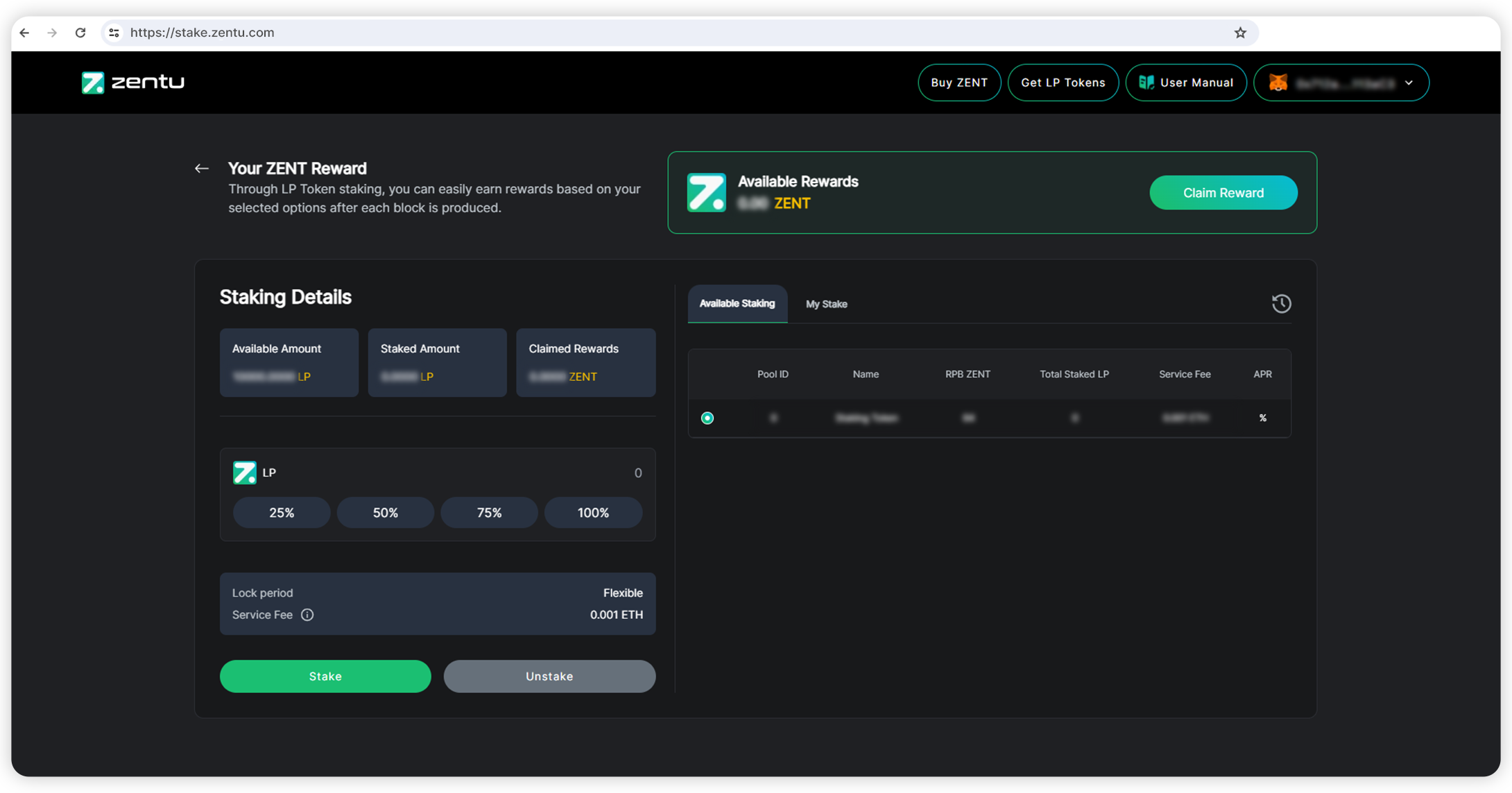
Task: Reload the page in browser
Action: click(80, 33)
